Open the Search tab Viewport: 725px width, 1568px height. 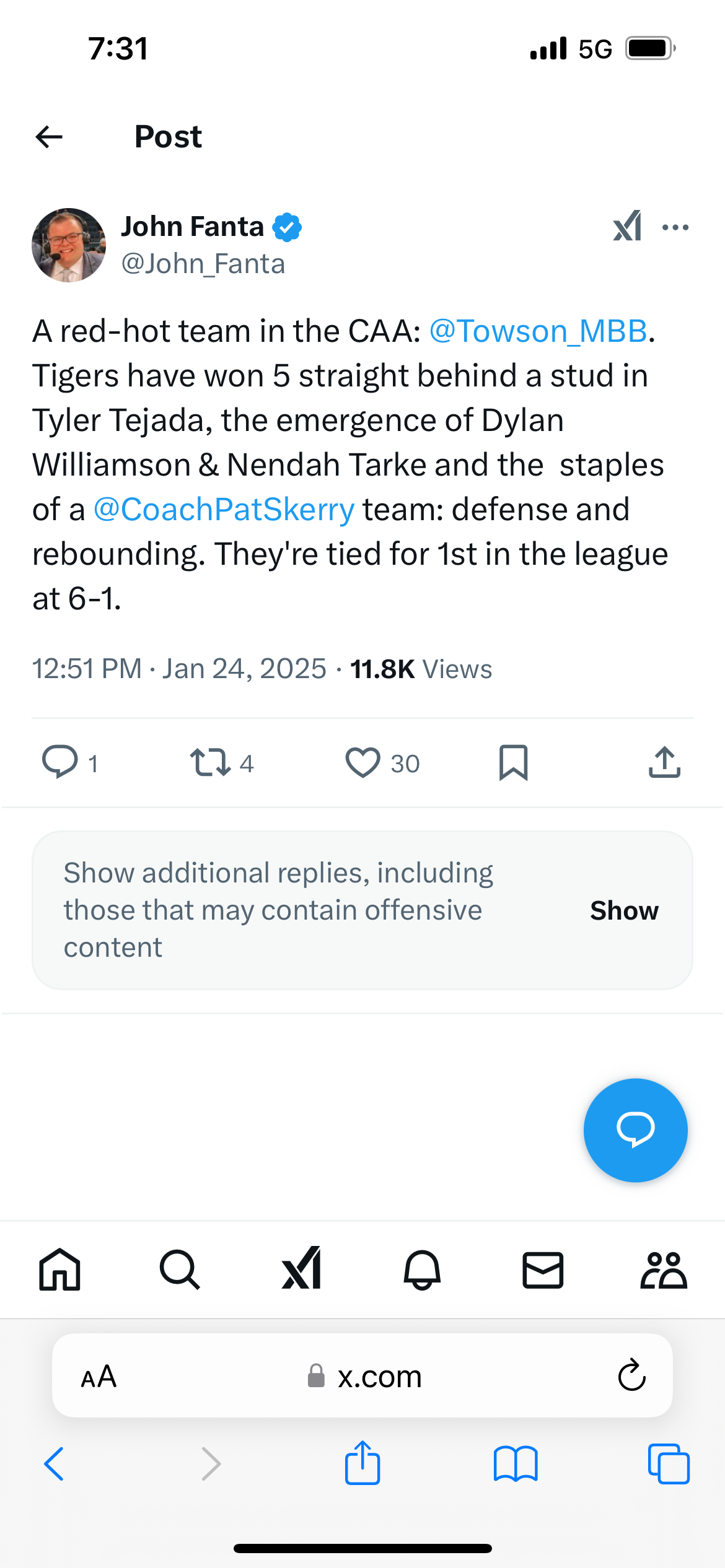(180, 1270)
